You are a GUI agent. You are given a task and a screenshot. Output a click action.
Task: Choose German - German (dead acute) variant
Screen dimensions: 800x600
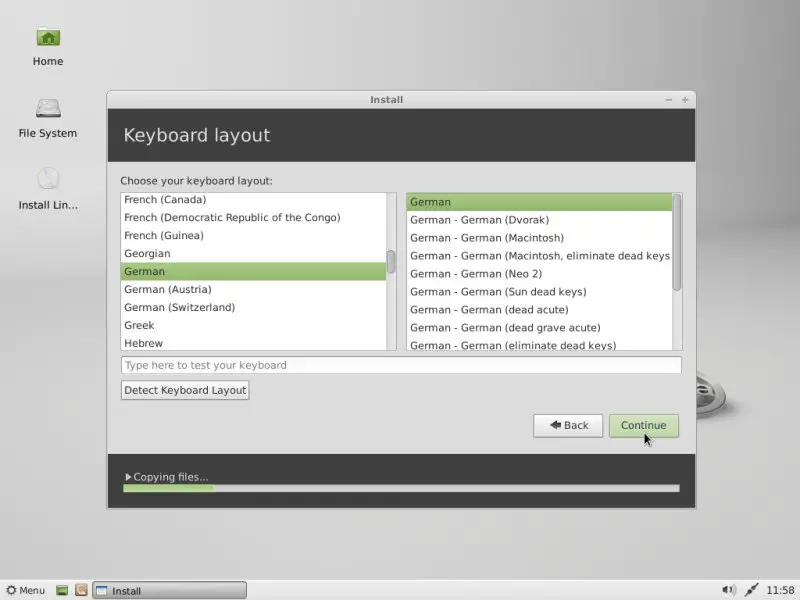tap(539, 310)
